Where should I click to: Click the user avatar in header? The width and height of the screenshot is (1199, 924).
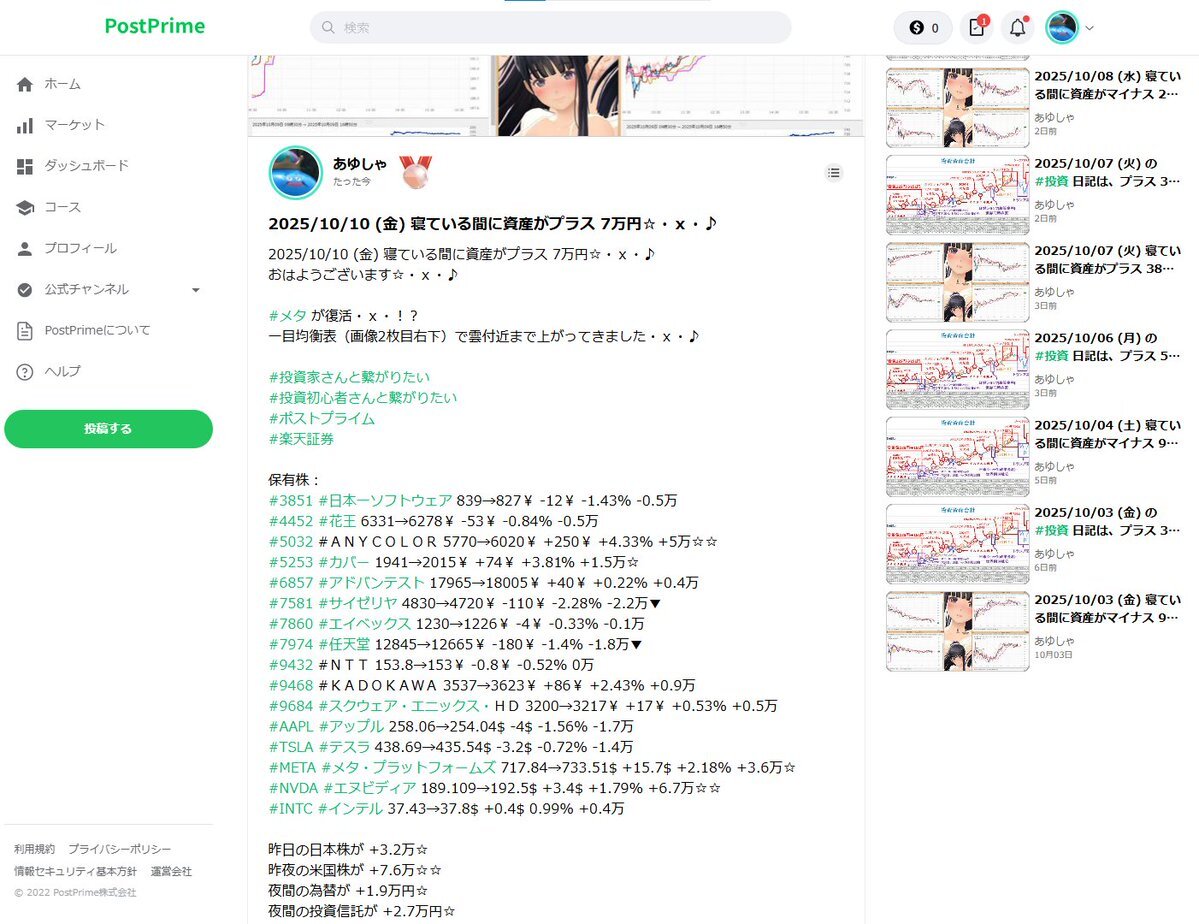(x=1062, y=28)
